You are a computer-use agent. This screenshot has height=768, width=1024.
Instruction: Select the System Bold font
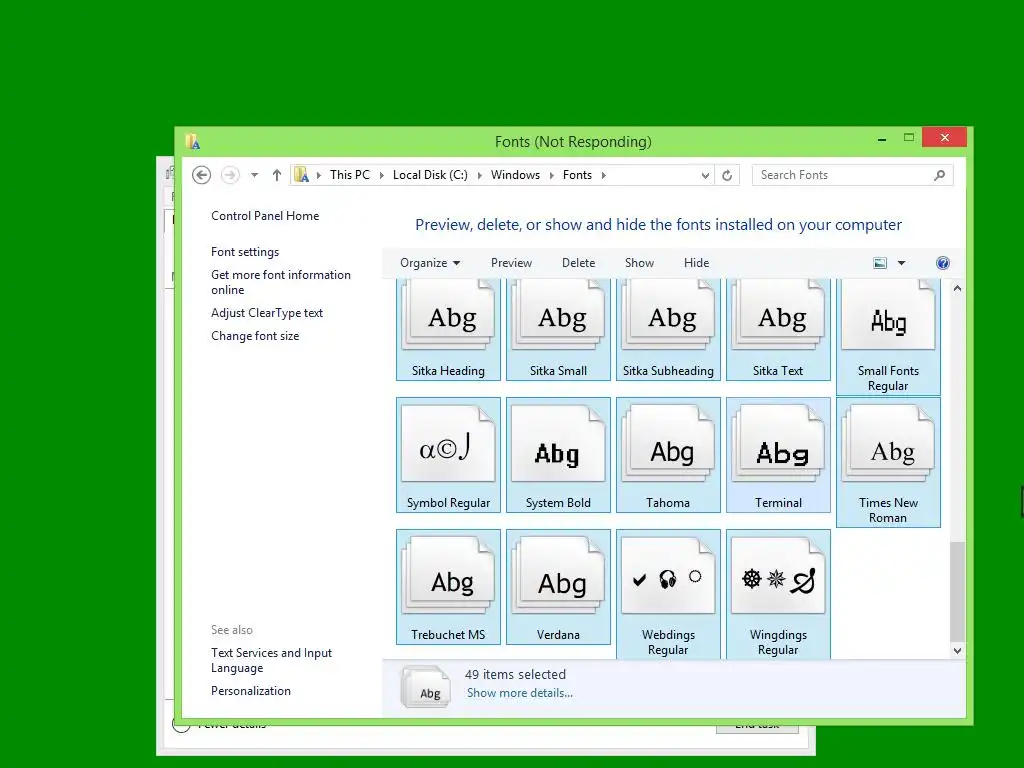click(x=558, y=455)
